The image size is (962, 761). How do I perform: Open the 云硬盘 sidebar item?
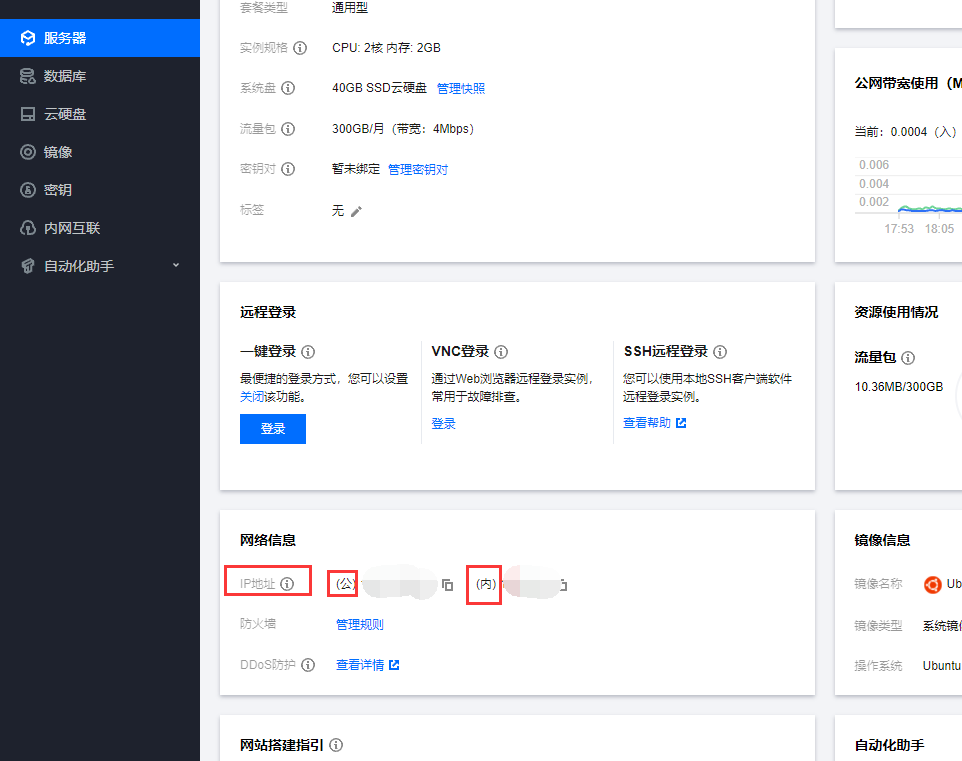tap(99, 114)
